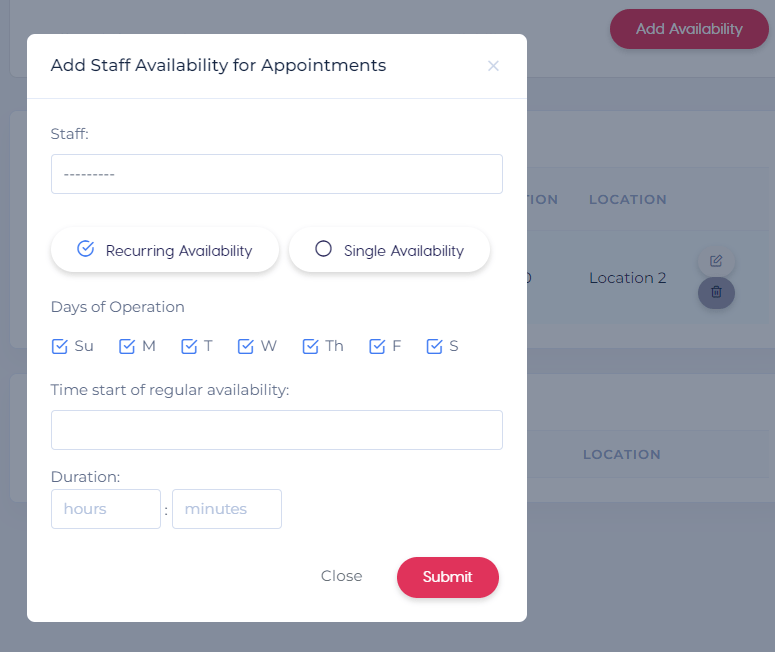This screenshot has width=775, height=652.
Task: Uncheck the W day checkbox
Action: (246, 346)
